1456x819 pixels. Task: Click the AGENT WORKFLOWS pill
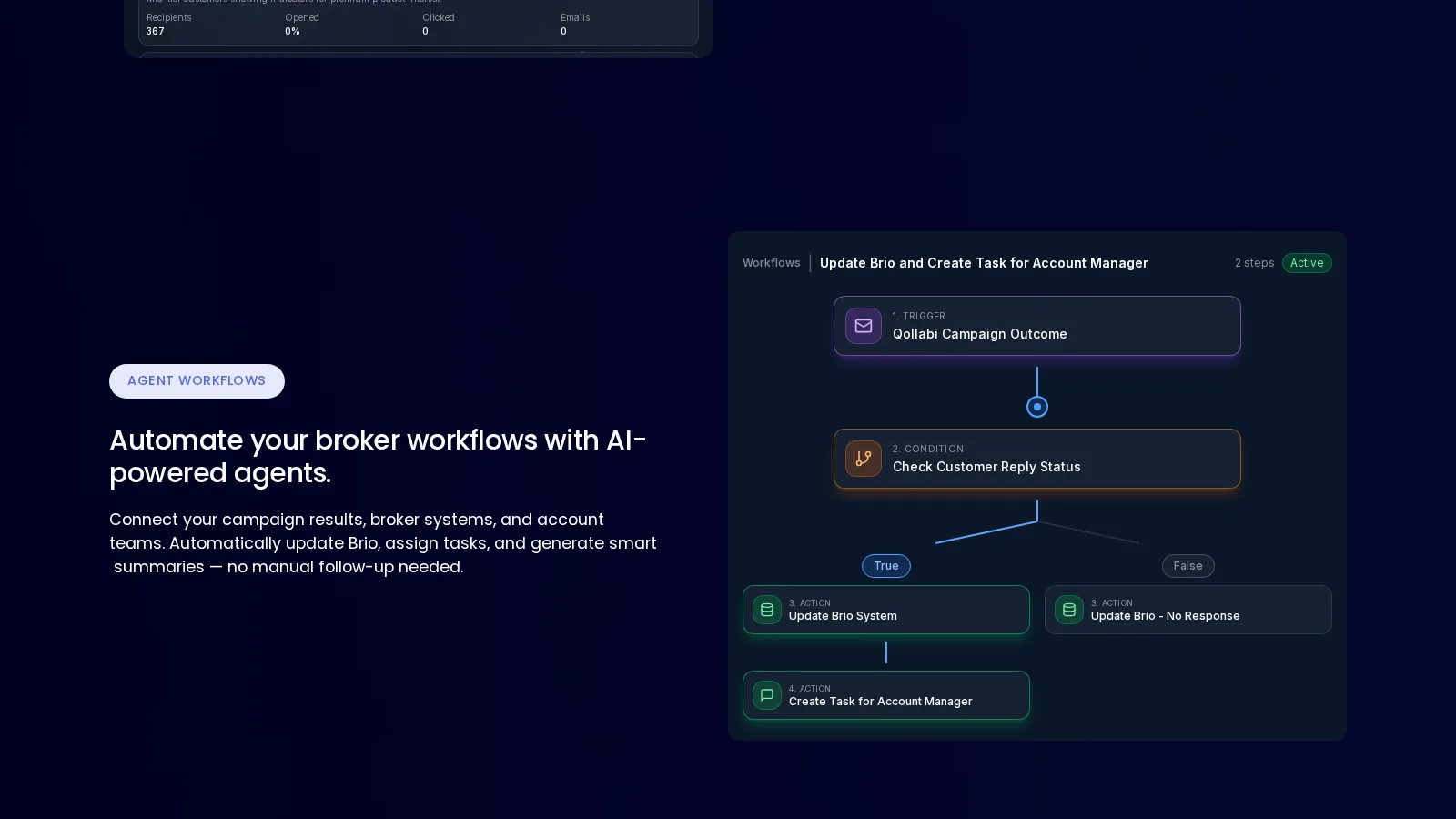[x=197, y=381]
